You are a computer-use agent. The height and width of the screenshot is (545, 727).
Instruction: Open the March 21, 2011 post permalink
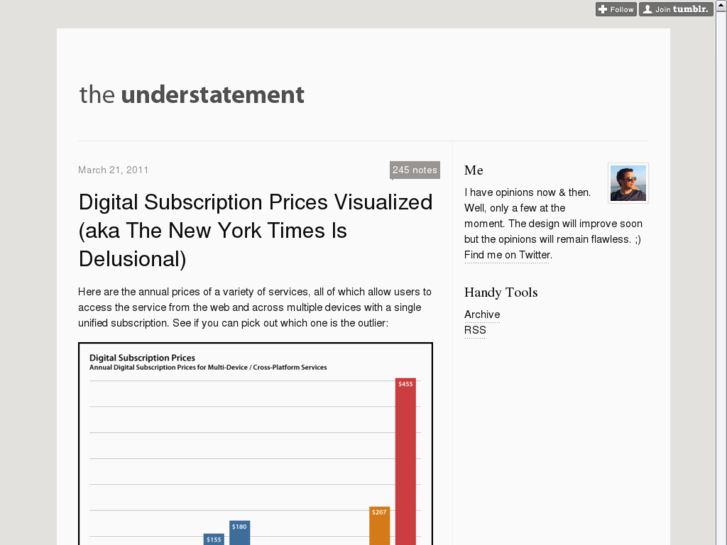[x=113, y=170]
